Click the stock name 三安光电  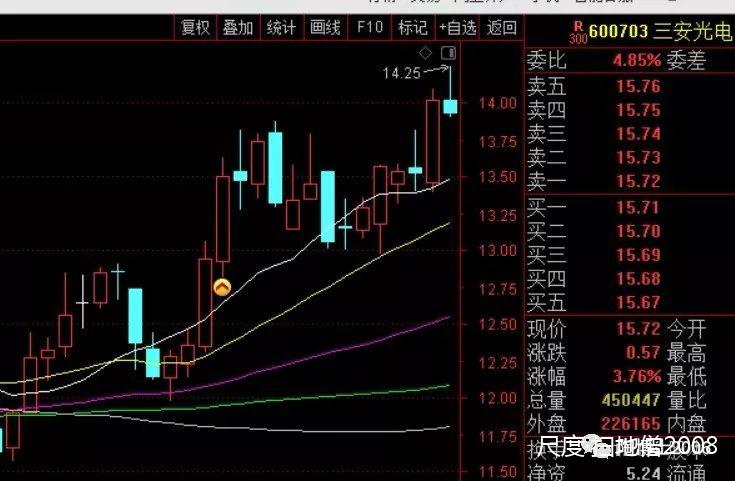coord(692,31)
